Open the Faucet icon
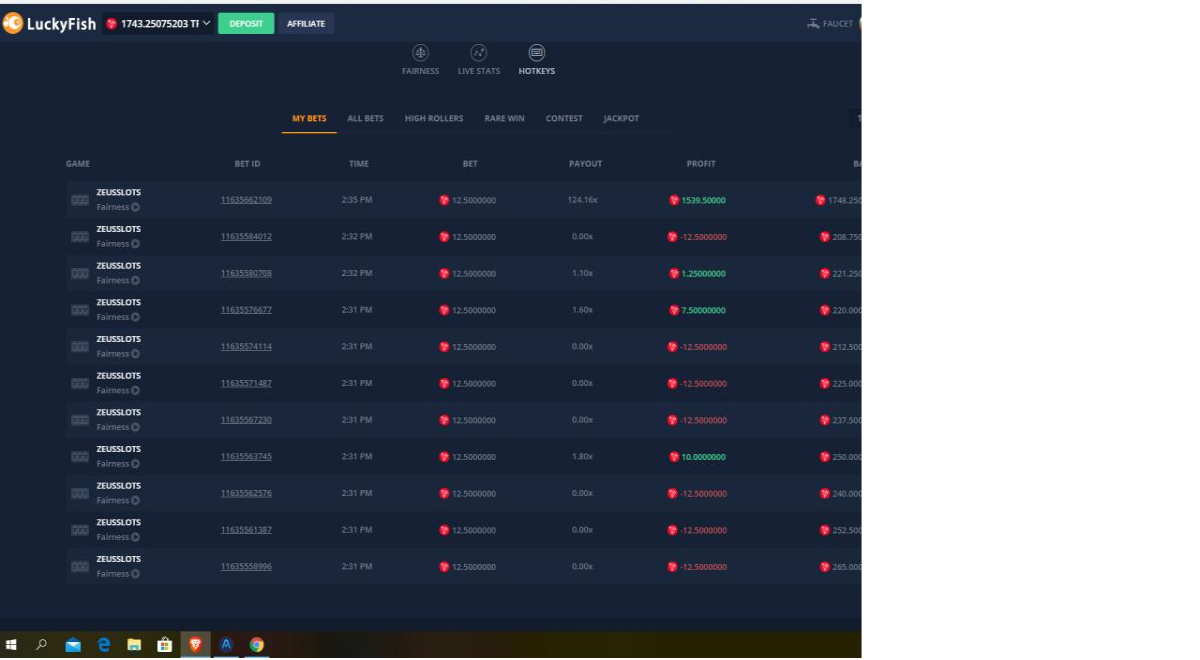This screenshot has height=660, width=1200. click(813, 24)
